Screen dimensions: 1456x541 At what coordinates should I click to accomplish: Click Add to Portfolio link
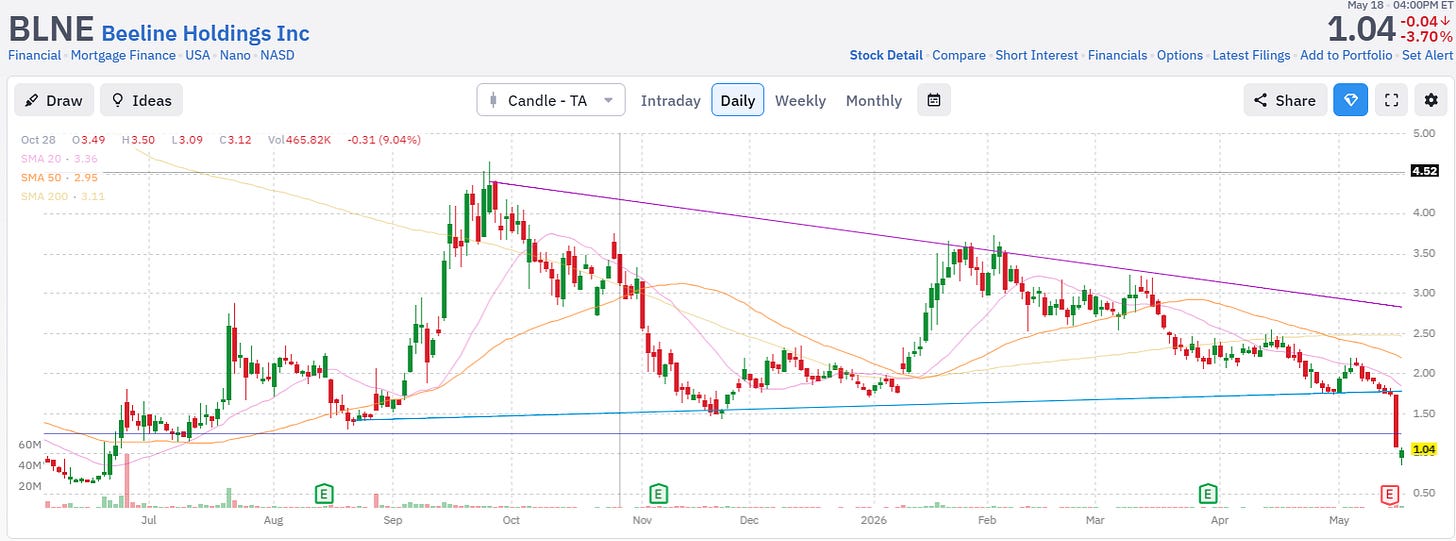[x=1347, y=55]
